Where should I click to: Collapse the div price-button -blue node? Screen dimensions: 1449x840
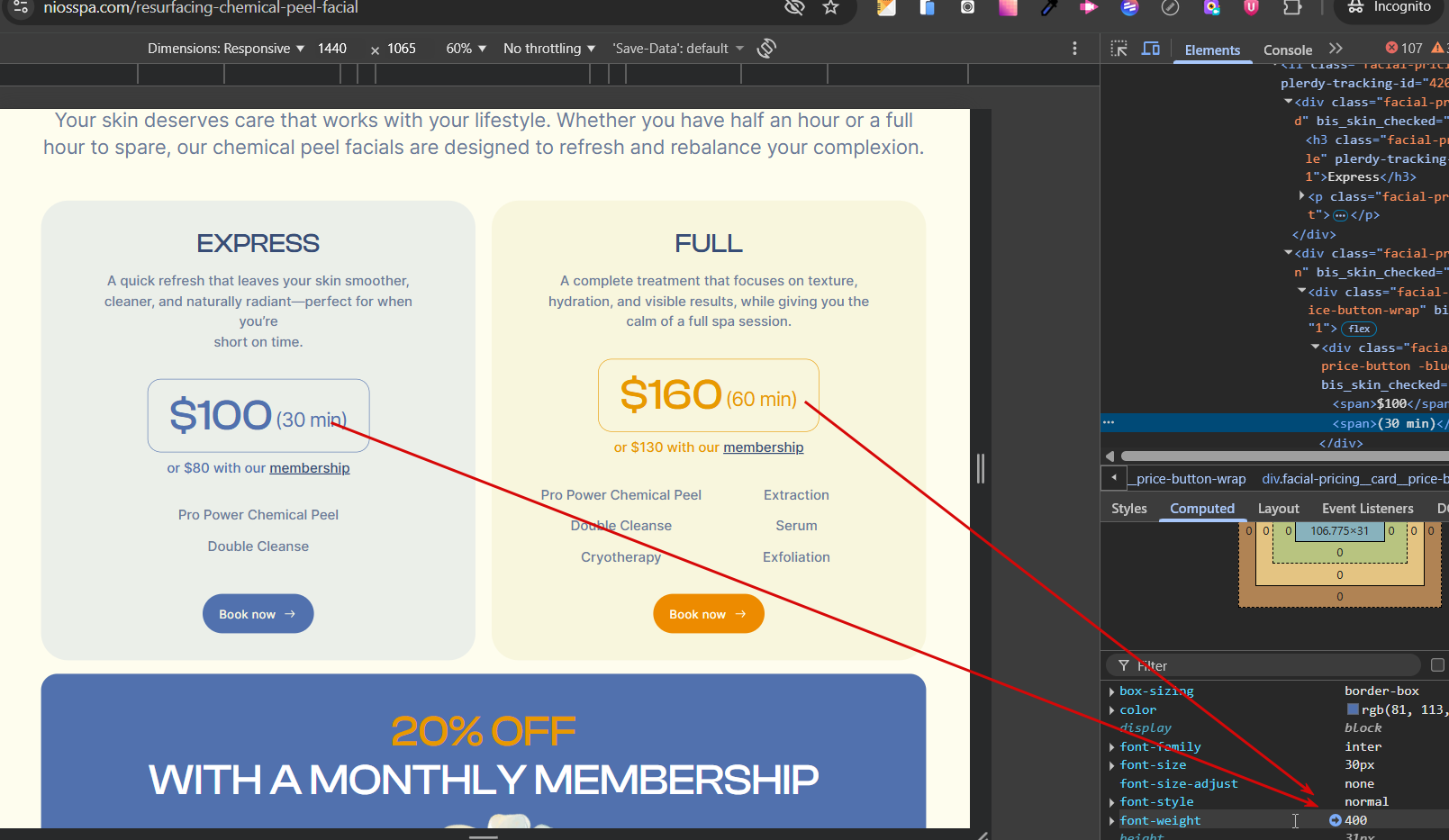1316,347
